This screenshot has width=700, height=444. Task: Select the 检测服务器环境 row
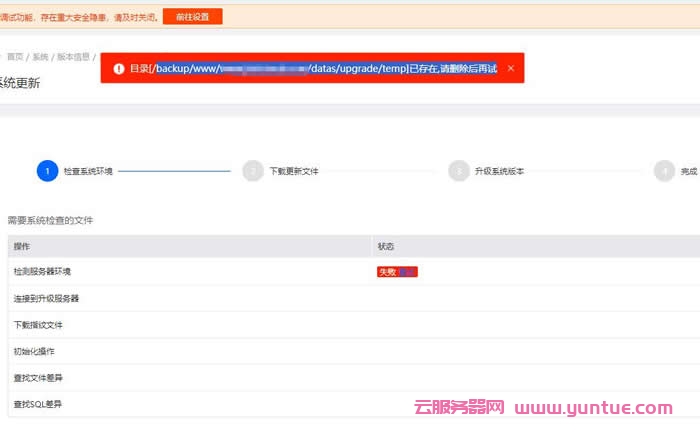42,271
